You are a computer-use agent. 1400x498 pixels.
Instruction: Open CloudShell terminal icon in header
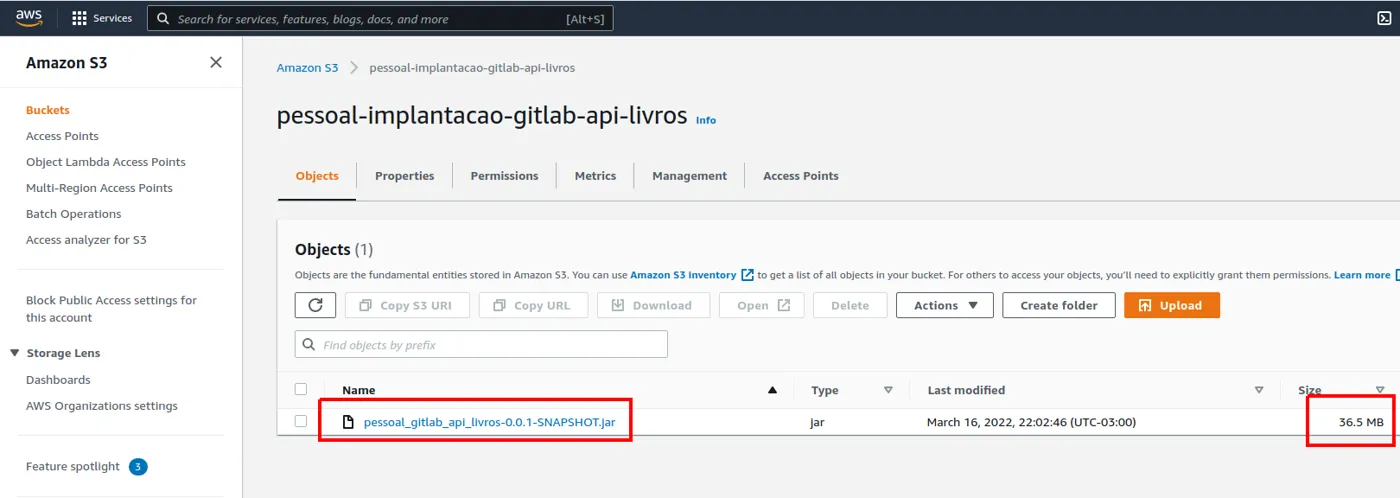click(1384, 18)
